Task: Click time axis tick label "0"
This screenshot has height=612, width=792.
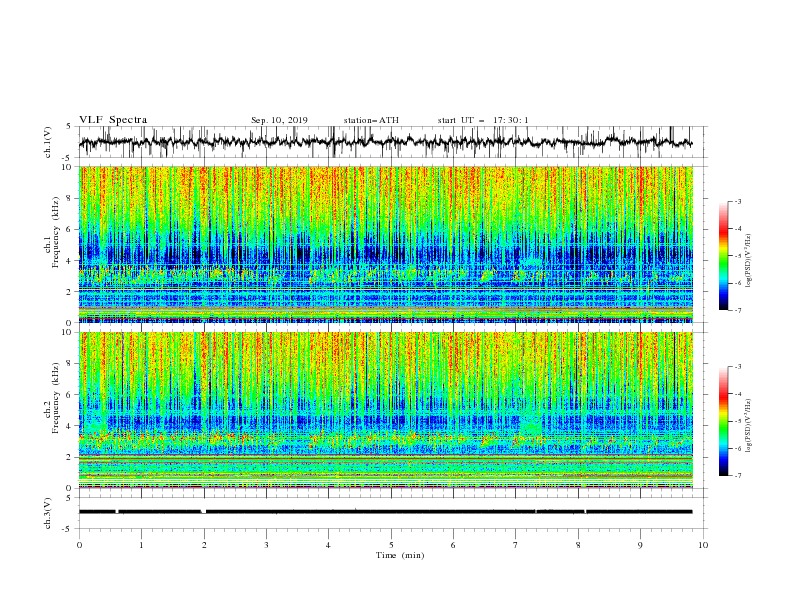Action: coord(79,545)
